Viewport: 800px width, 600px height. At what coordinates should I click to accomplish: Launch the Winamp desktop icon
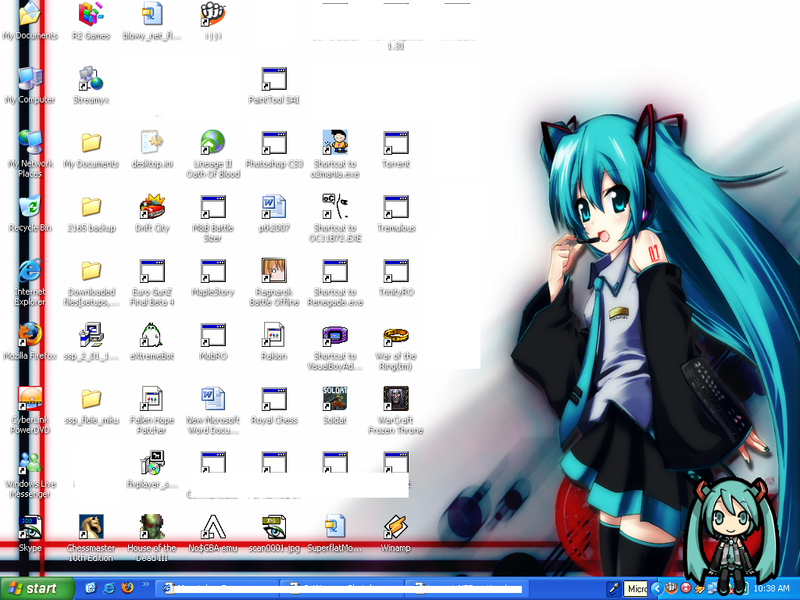pyautogui.click(x=395, y=527)
